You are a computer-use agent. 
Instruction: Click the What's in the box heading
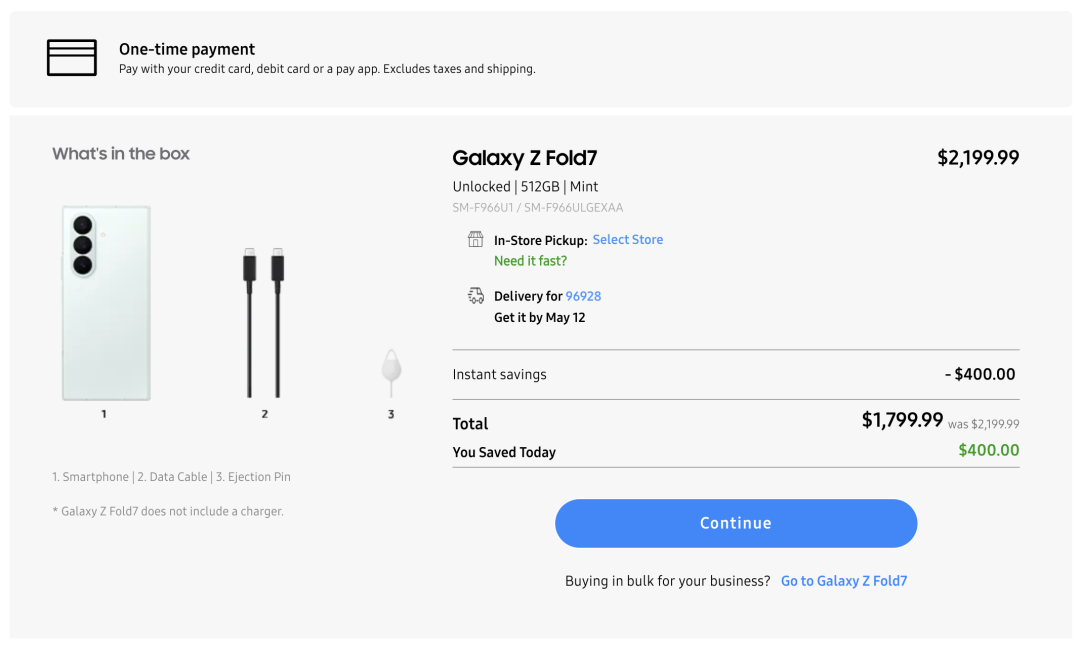(x=121, y=154)
